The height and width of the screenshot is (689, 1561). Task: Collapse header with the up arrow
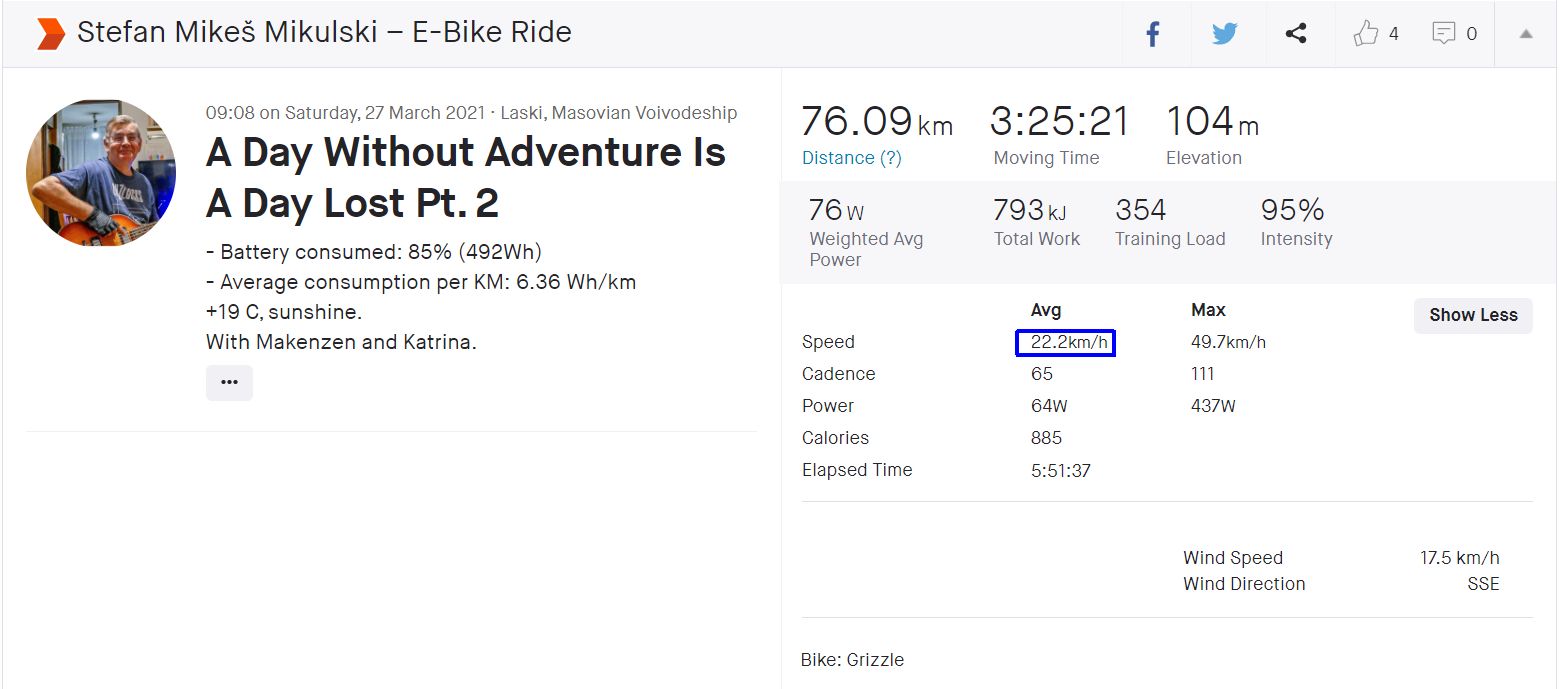click(1526, 34)
